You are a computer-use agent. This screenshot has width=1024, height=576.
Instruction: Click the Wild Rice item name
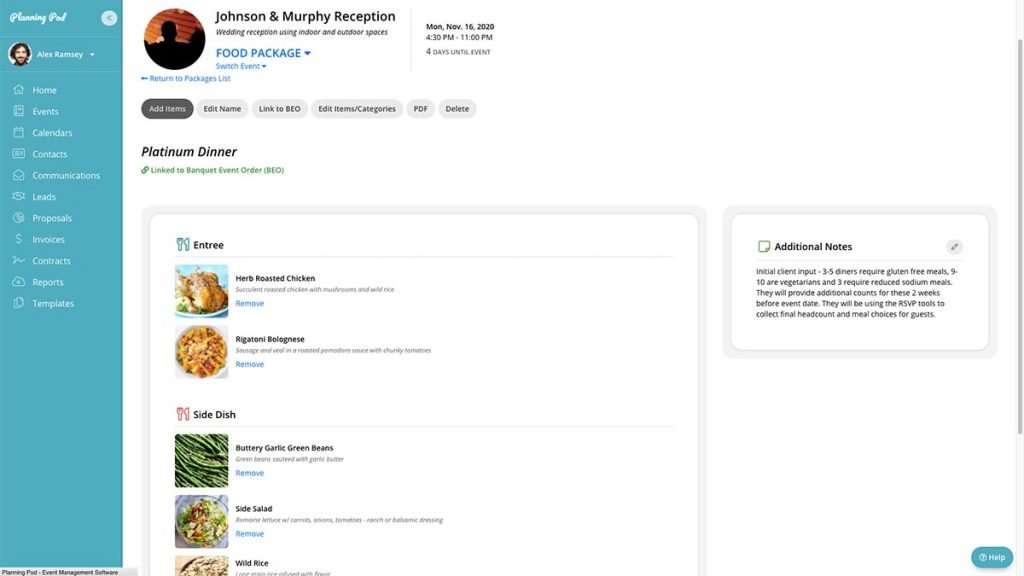coord(252,563)
